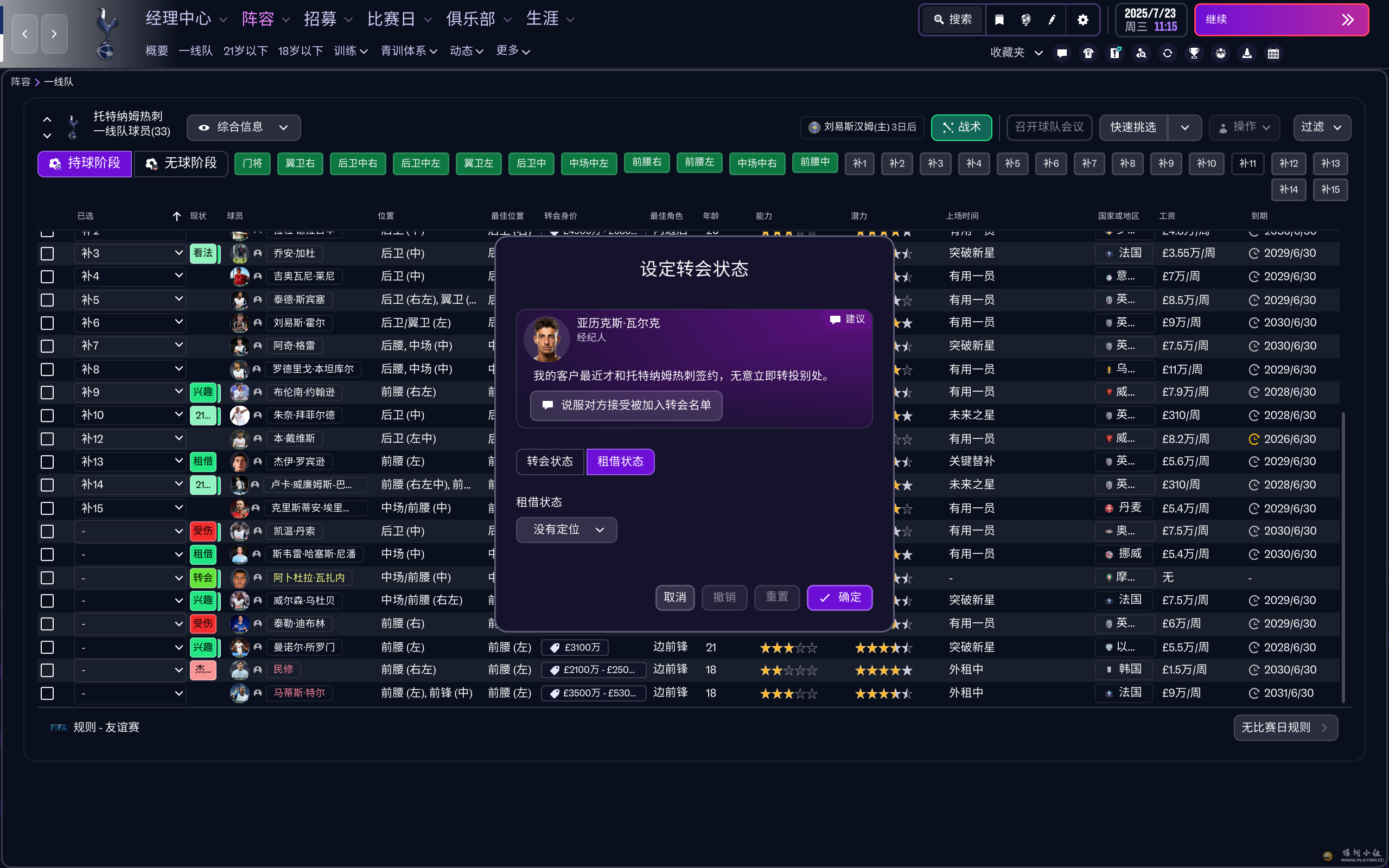This screenshot has height=868, width=1389.
Task: Click the potential star rating of 曼诺尔·所罗门
Action: click(882, 647)
